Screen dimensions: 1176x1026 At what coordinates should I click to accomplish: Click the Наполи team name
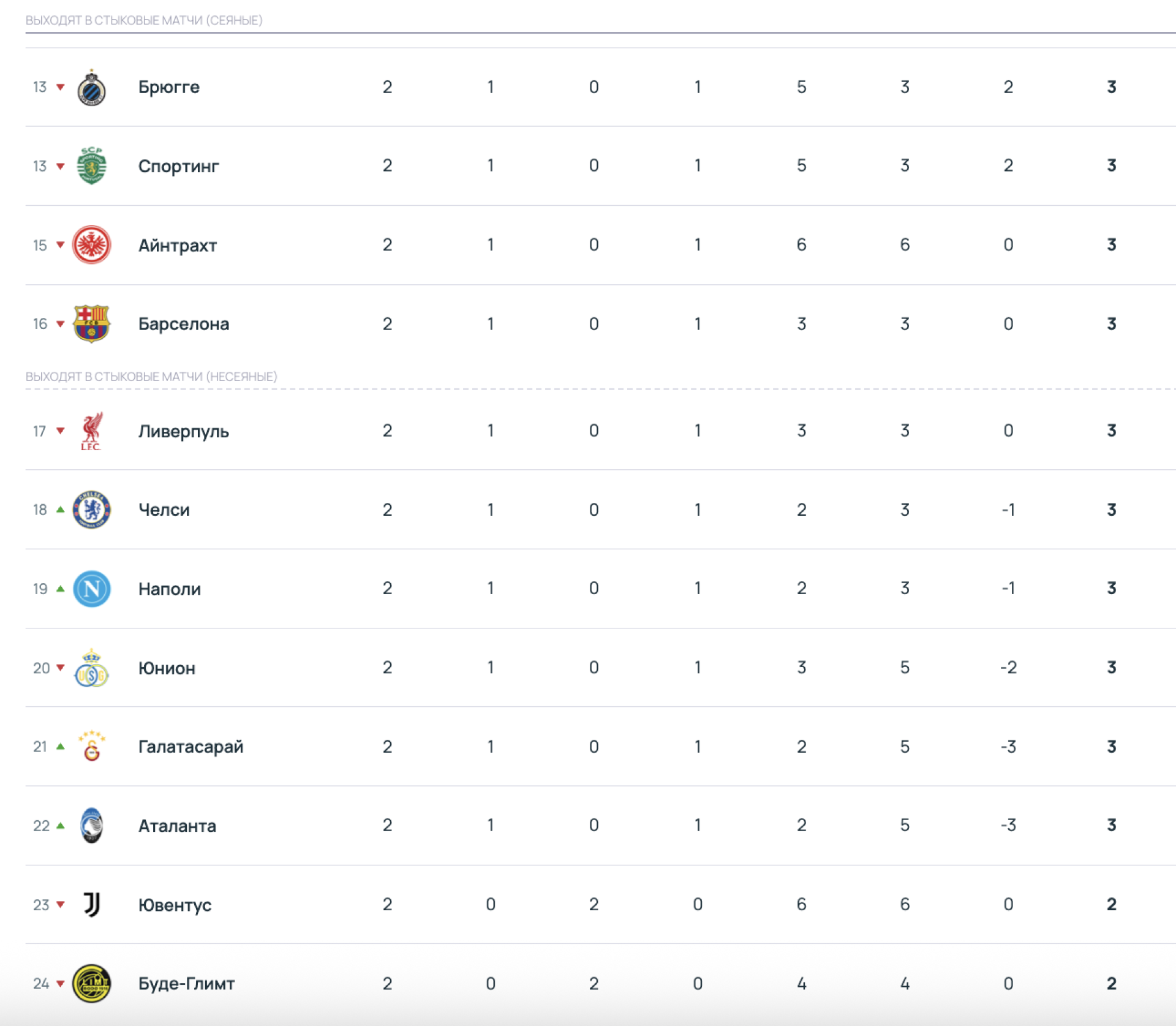click(170, 589)
